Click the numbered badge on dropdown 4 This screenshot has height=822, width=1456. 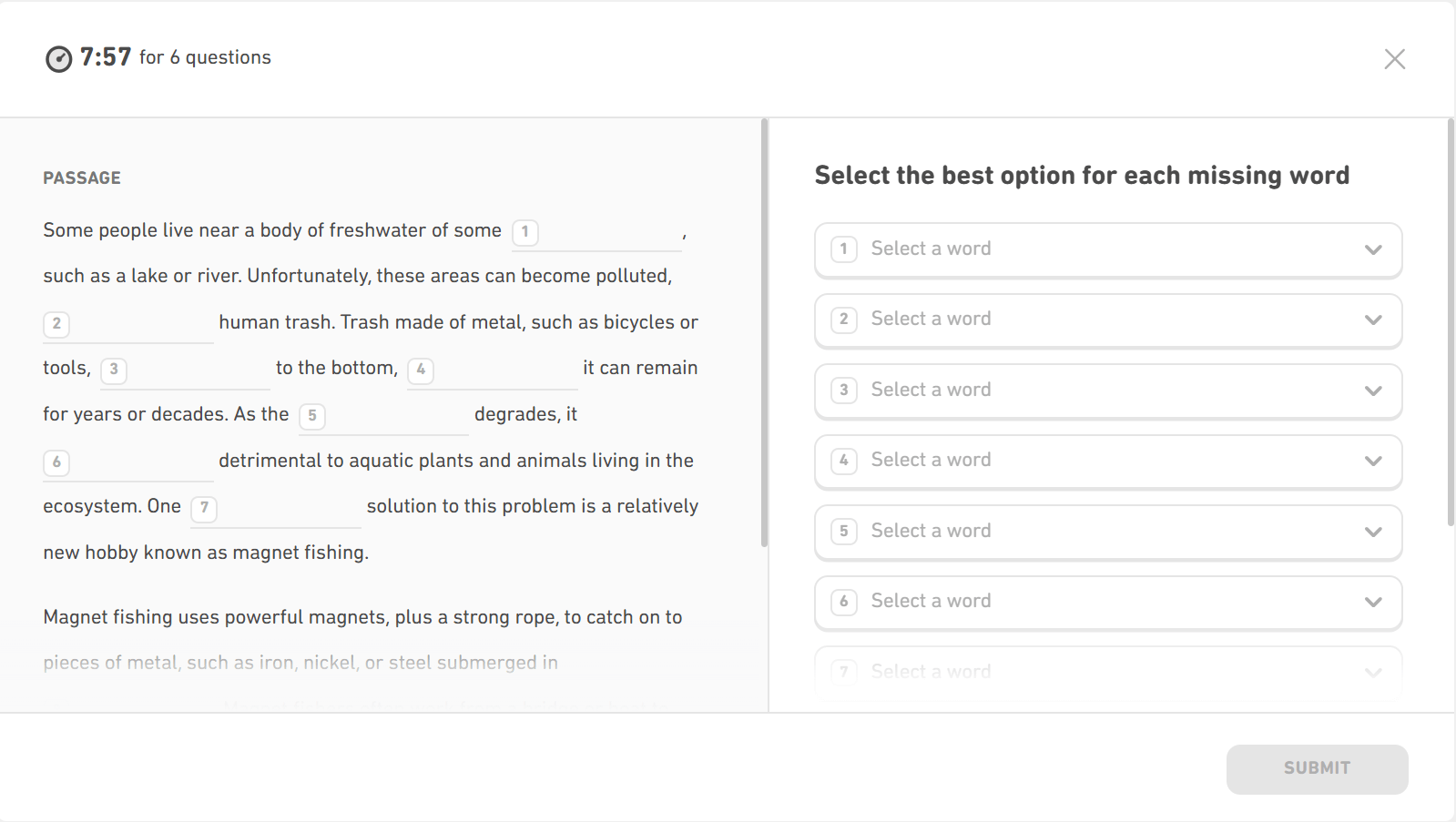click(x=843, y=461)
